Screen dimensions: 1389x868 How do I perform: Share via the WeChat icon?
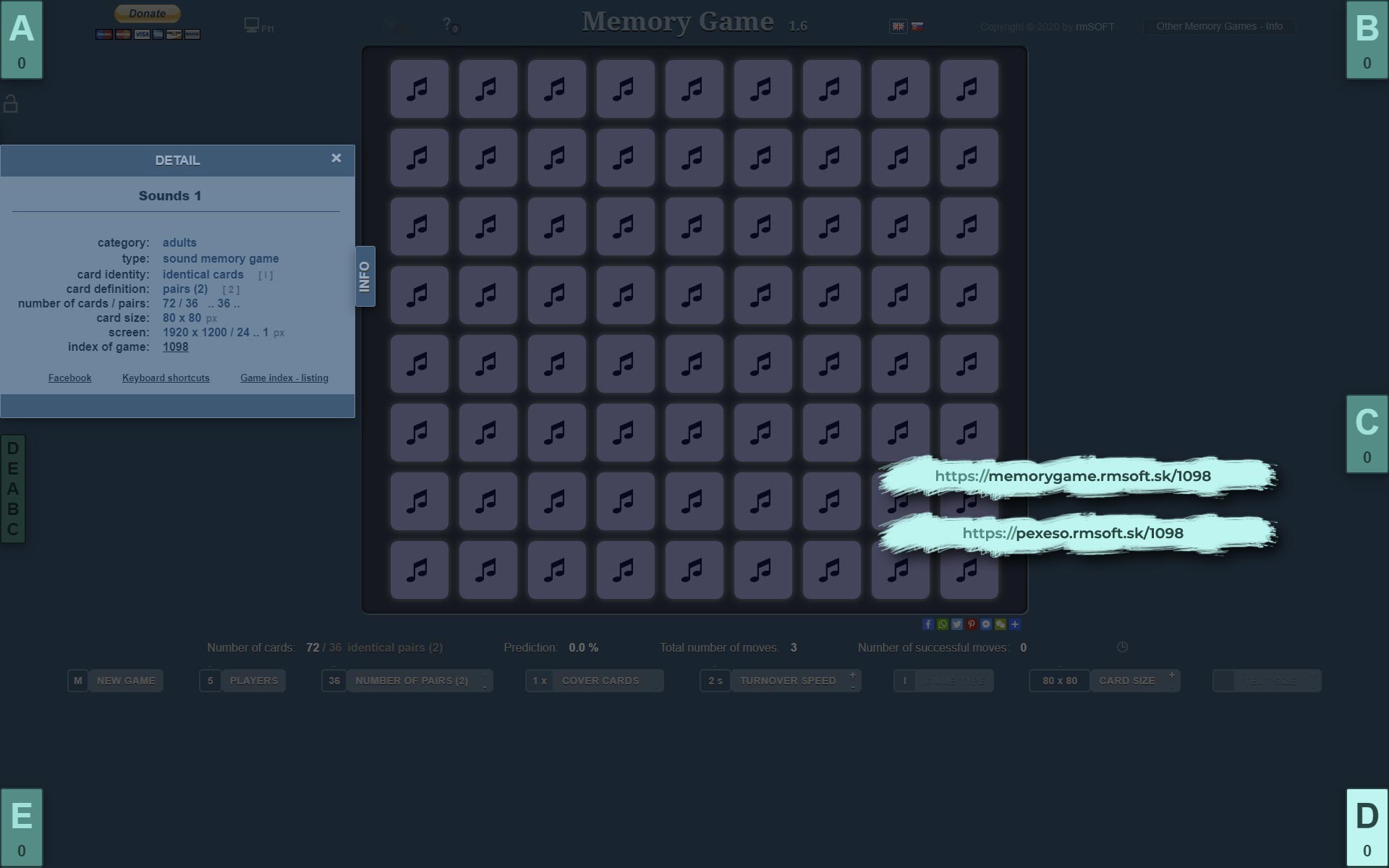pyautogui.click(x=1001, y=624)
